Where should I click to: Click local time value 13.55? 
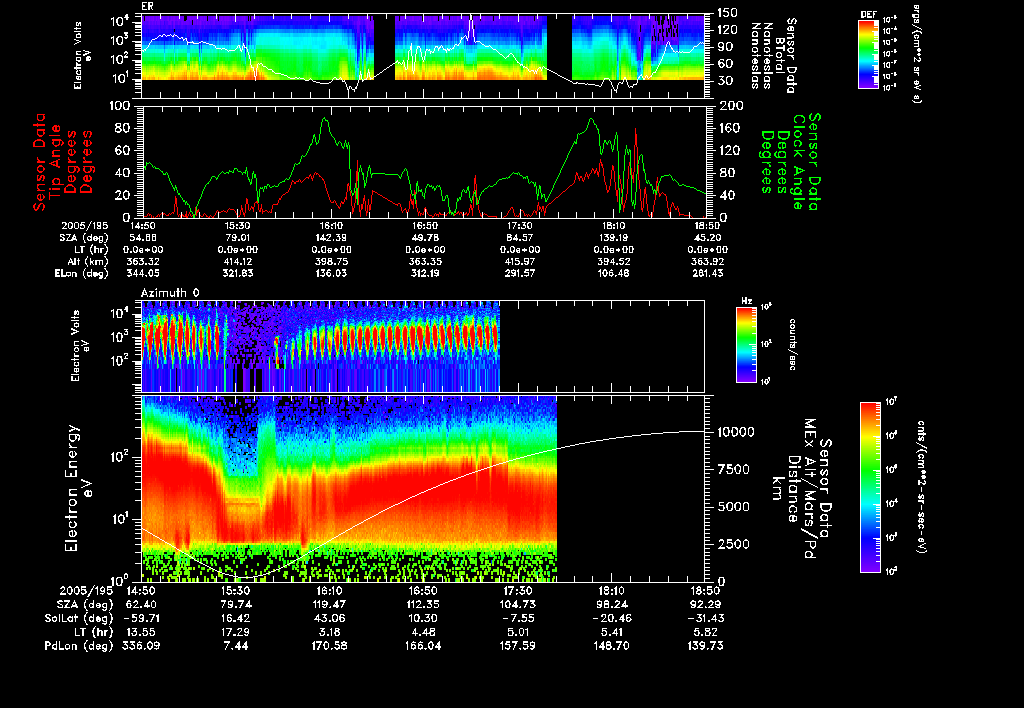(142, 632)
